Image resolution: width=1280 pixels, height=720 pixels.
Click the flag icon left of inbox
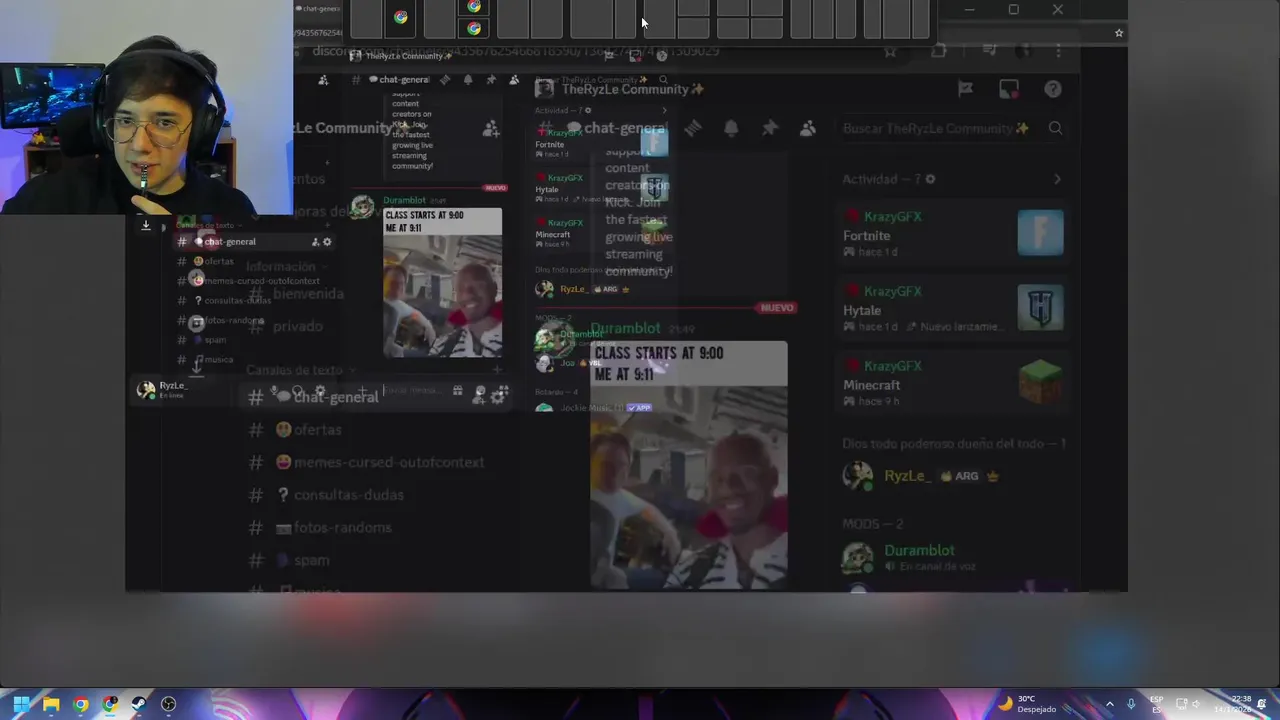coord(965,89)
